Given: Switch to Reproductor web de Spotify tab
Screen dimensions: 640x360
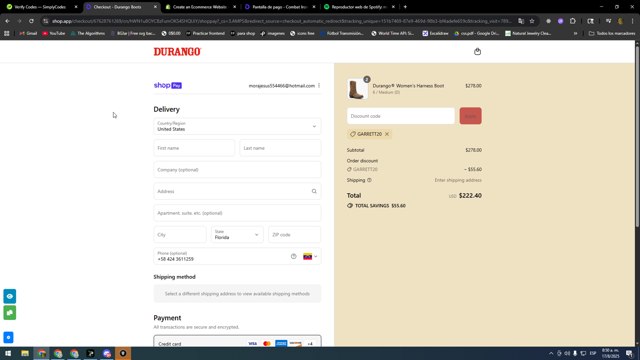Looking at the screenshot, I should (x=359, y=7).
